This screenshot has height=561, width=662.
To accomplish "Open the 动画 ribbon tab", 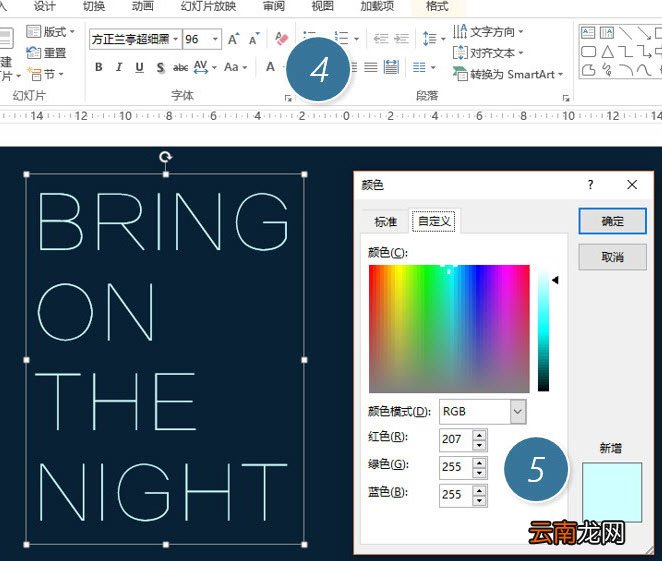I will pos(143,6).
